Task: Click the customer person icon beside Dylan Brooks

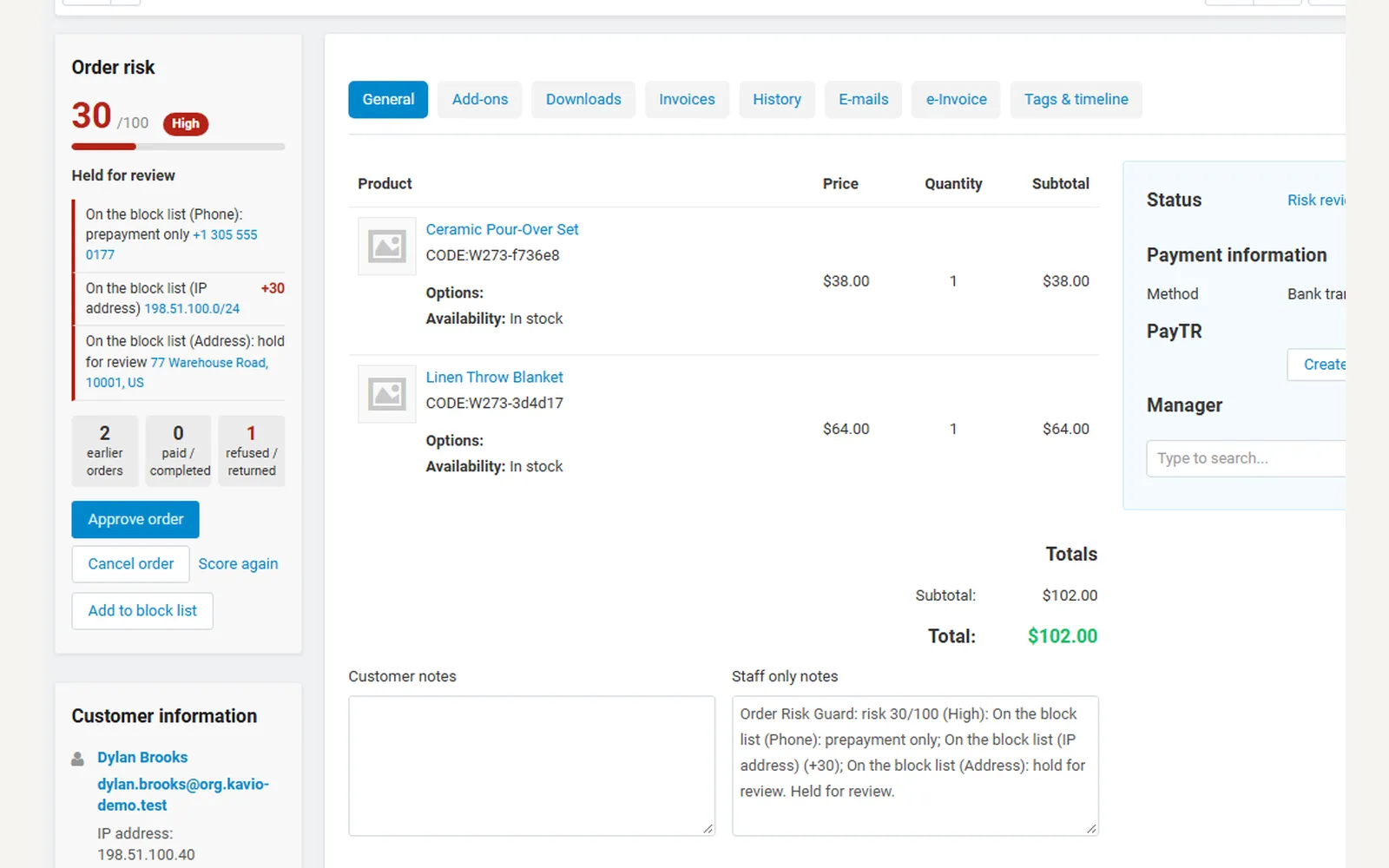Action: coord(77,759)
